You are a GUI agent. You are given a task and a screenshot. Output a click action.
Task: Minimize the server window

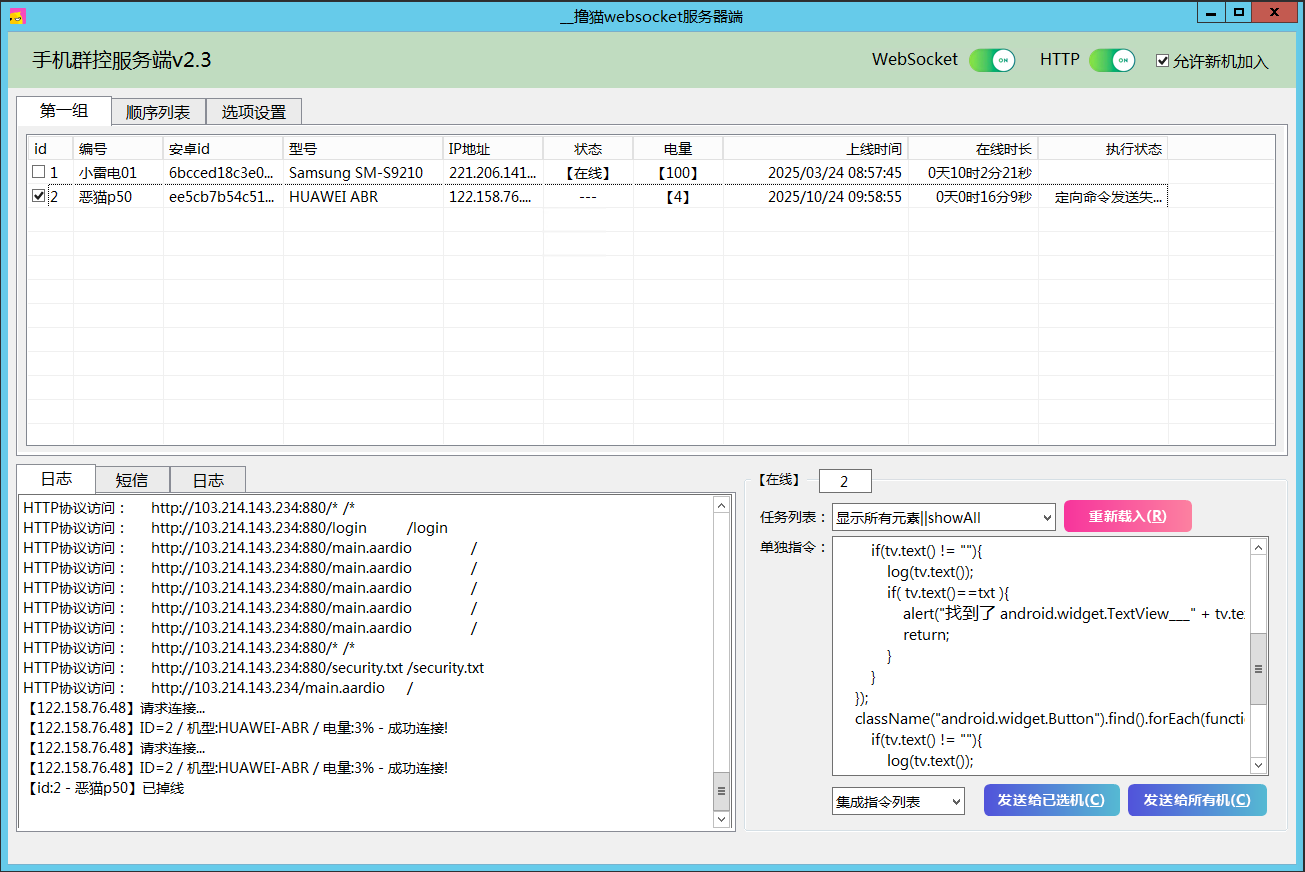click(x=1212, y=12)
